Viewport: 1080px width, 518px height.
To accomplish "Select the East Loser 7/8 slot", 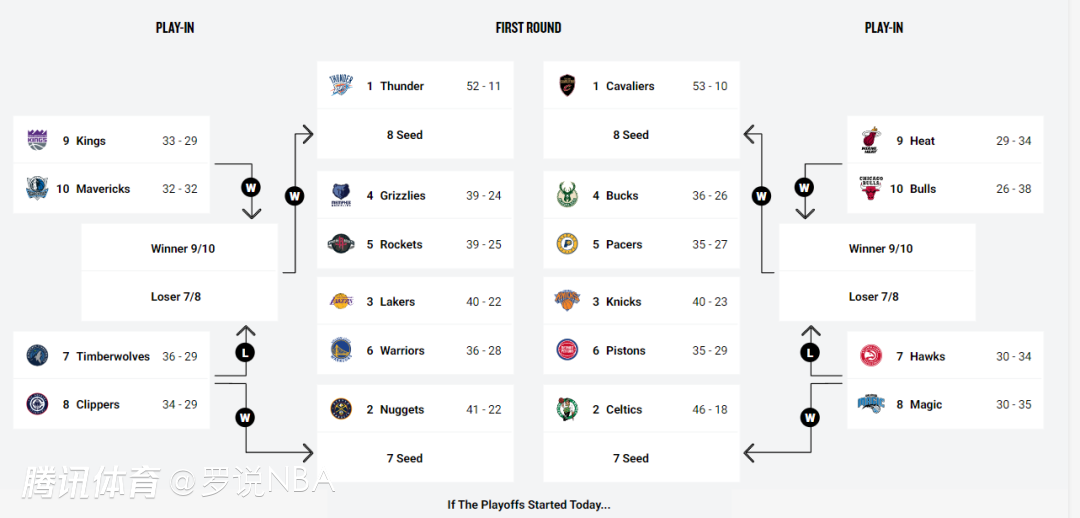I will coord(873,297).
